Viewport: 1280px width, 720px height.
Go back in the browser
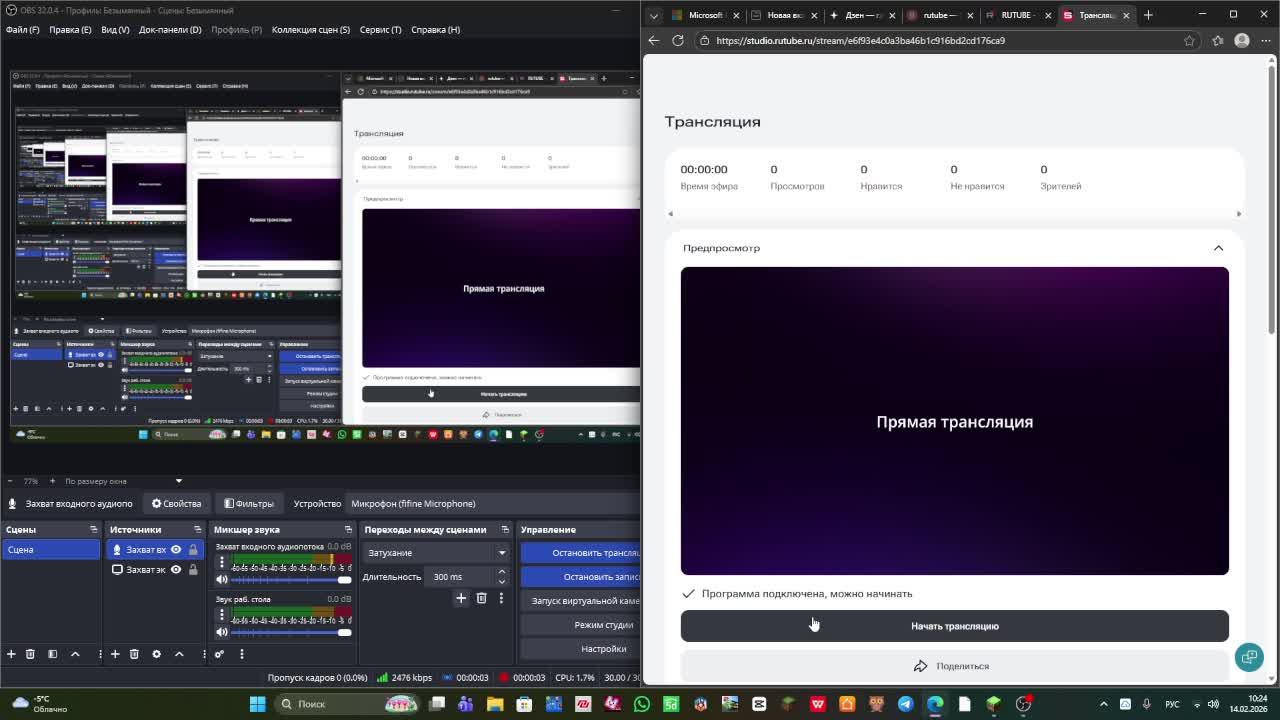click(x=654, y=41)
